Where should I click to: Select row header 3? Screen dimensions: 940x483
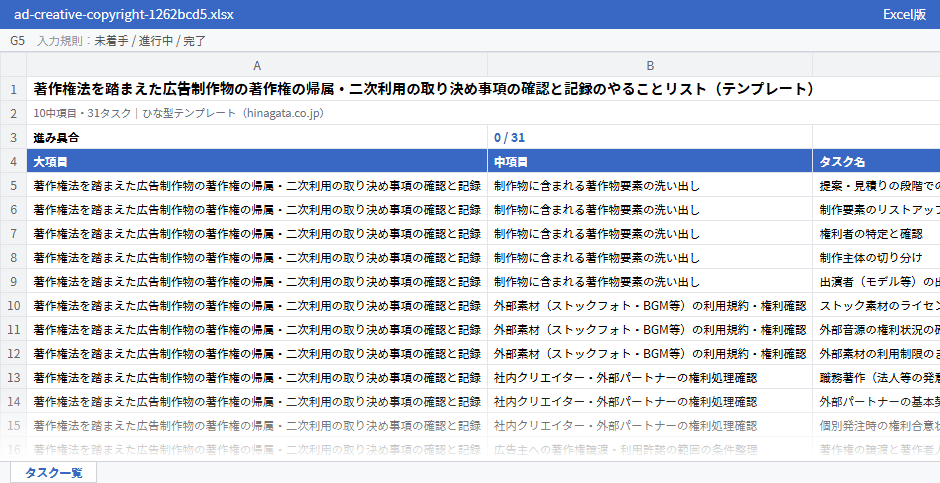pyautogui.click(x=13, y=137)
